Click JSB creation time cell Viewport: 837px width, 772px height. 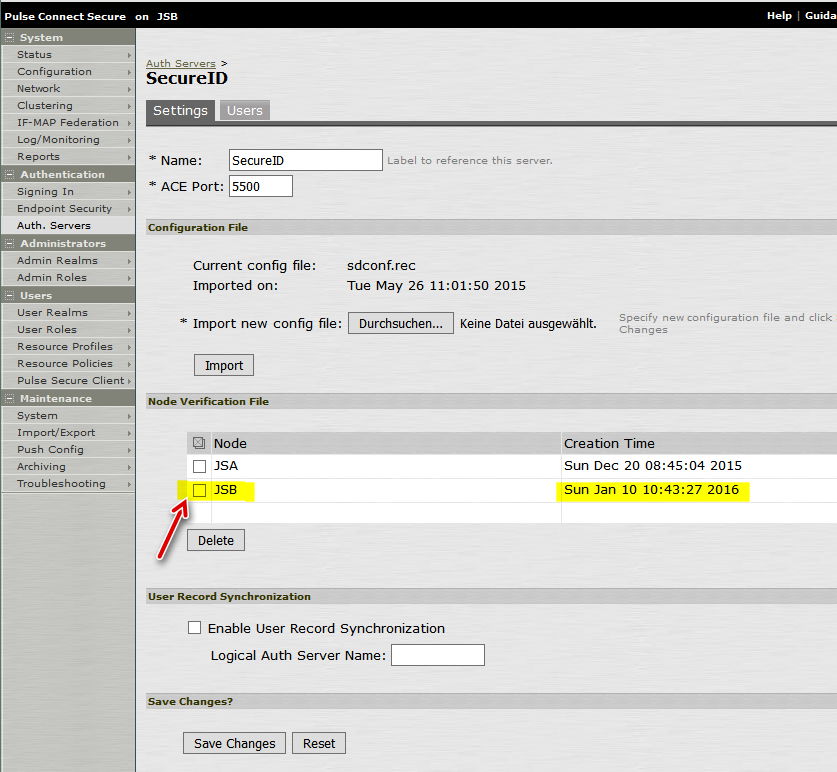coord(651,490)
